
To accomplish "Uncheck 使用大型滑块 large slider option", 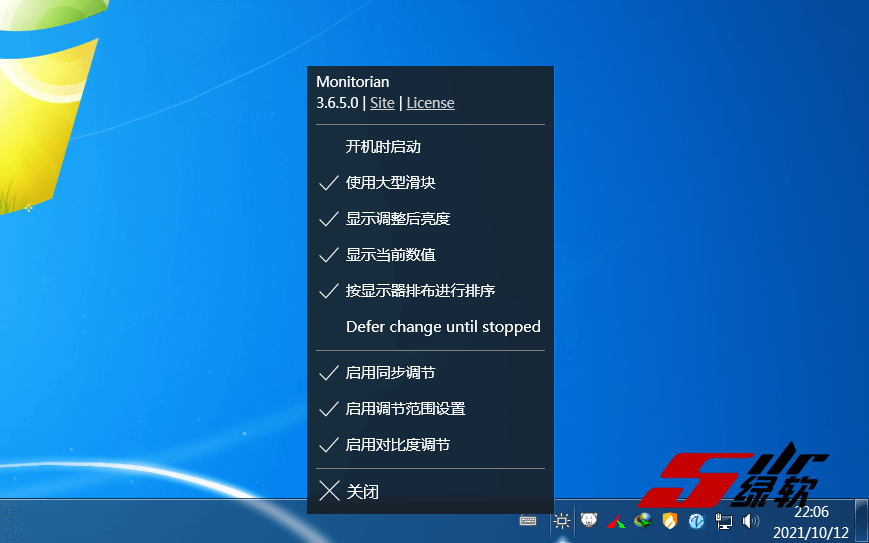I will tap(390, 183).
